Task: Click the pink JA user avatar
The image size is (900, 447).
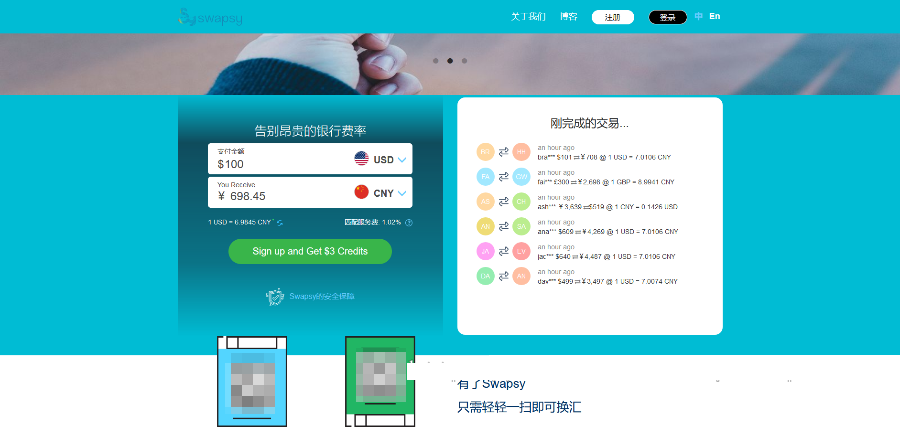Action: [x=486, y=251]
